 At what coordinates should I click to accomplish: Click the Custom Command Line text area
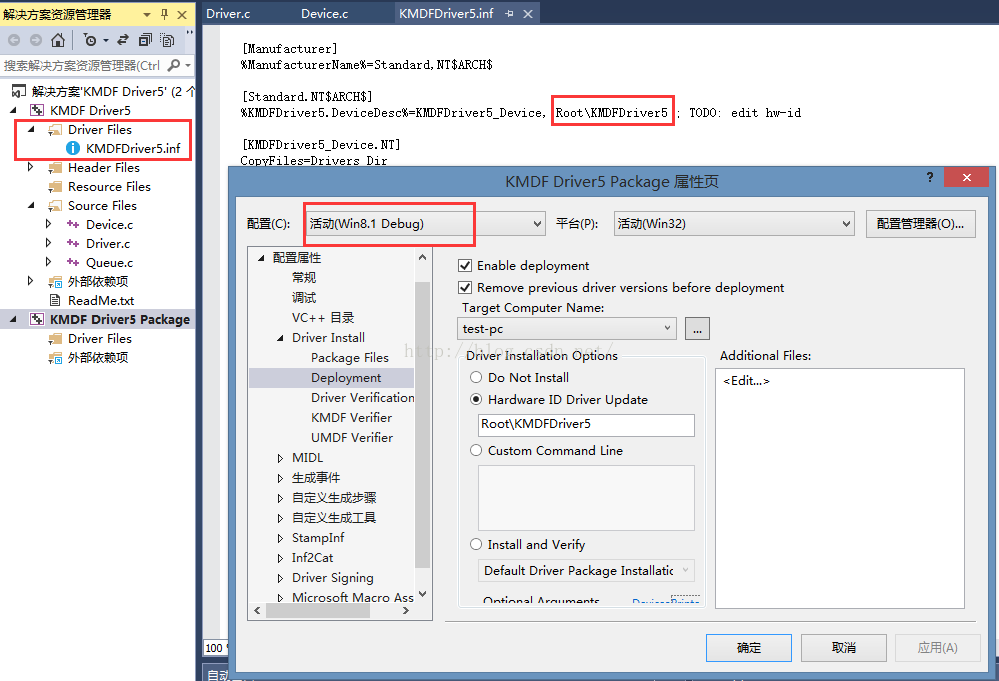click(586, 498)
